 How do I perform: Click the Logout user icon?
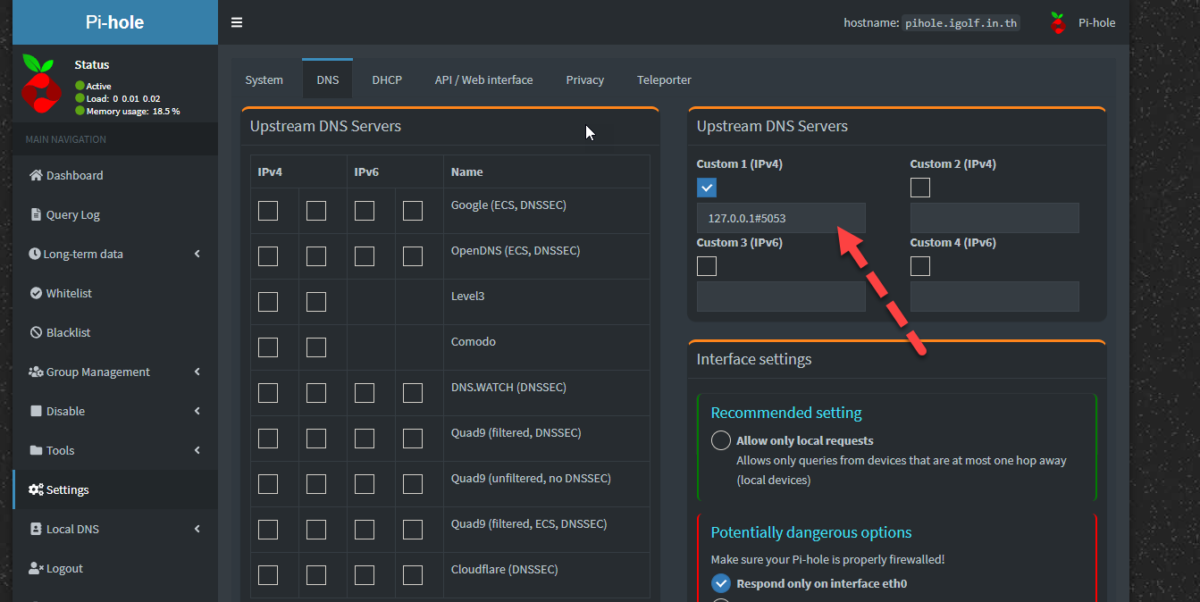point(37,568)
